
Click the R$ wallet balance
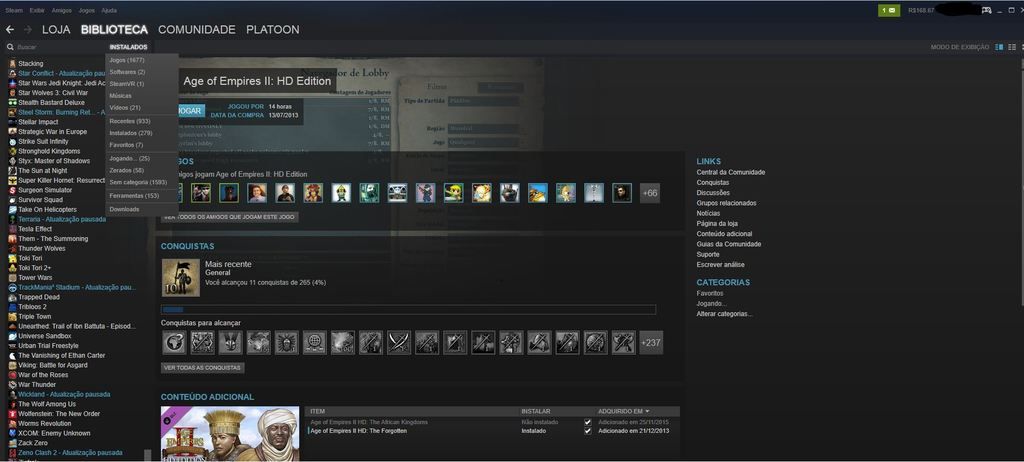[921, 10]
